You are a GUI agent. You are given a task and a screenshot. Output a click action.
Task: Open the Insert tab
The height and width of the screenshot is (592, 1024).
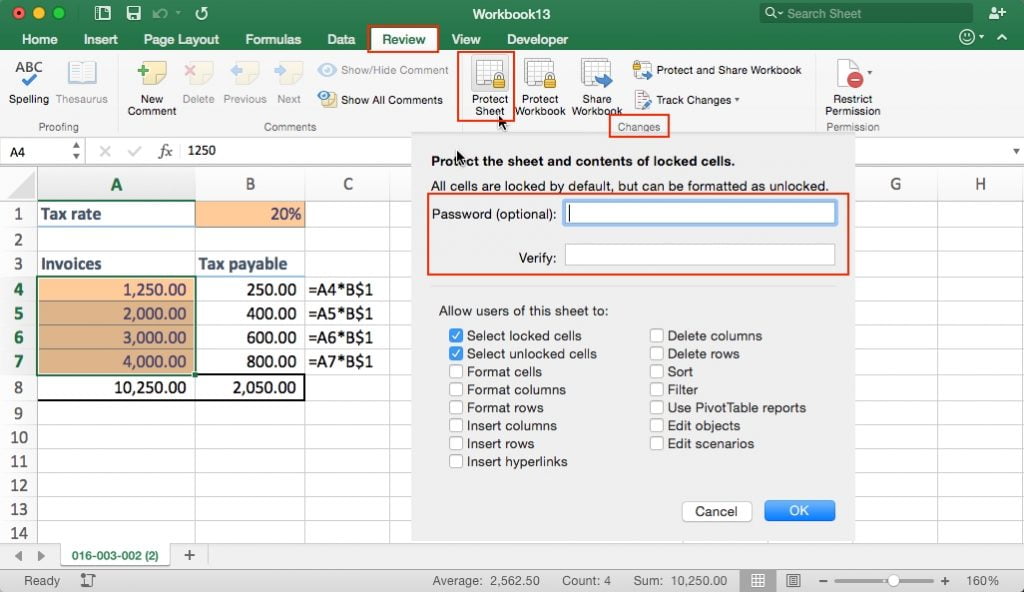coord(101,39)
